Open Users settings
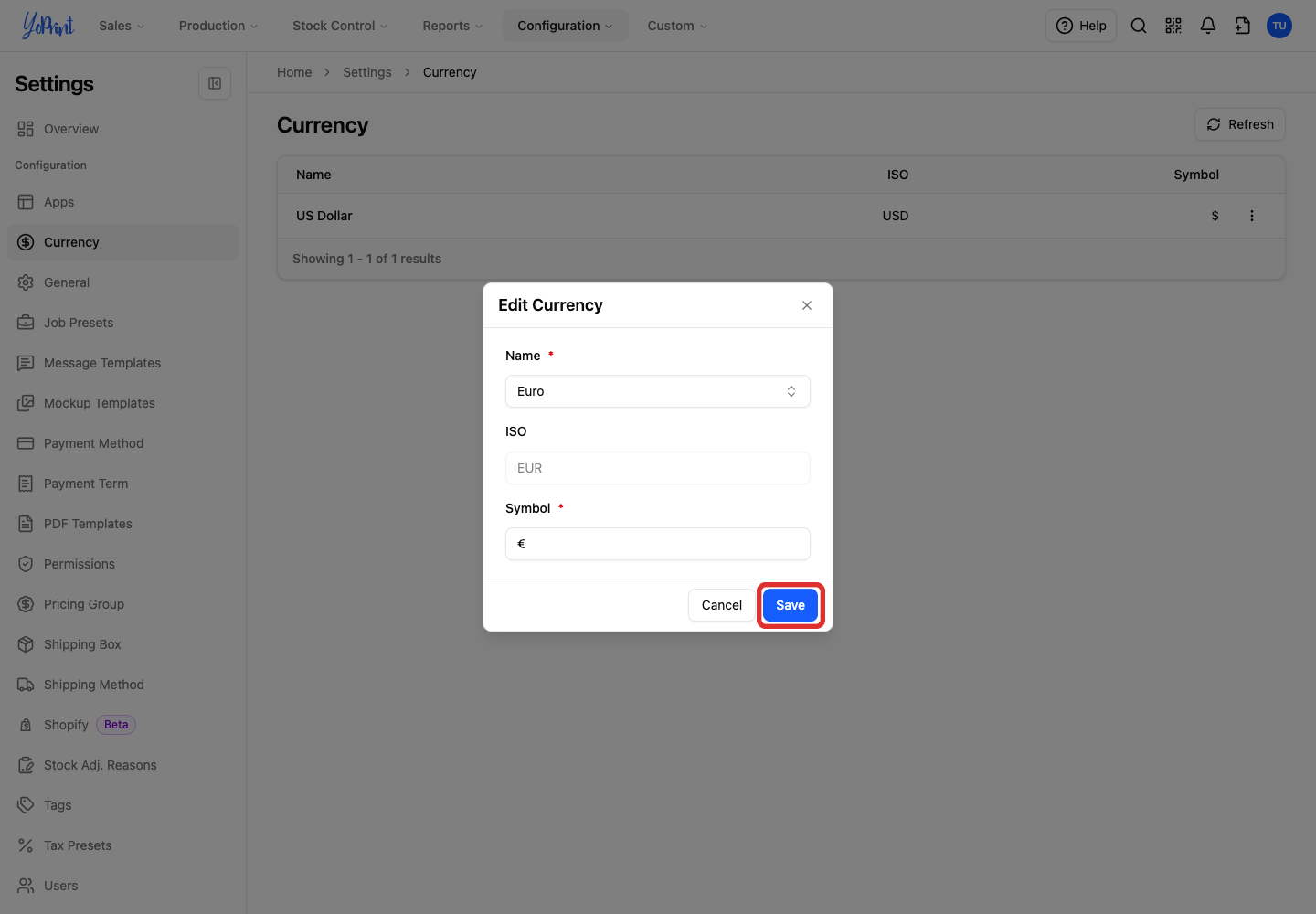The width and height of the screenshot is (1316, 914). [x=122, y=886]
